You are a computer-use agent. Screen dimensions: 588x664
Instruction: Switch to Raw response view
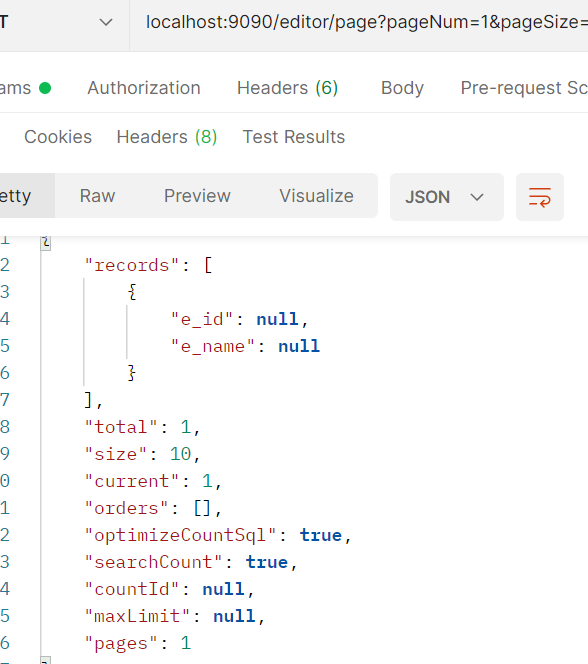pos(97,196)
